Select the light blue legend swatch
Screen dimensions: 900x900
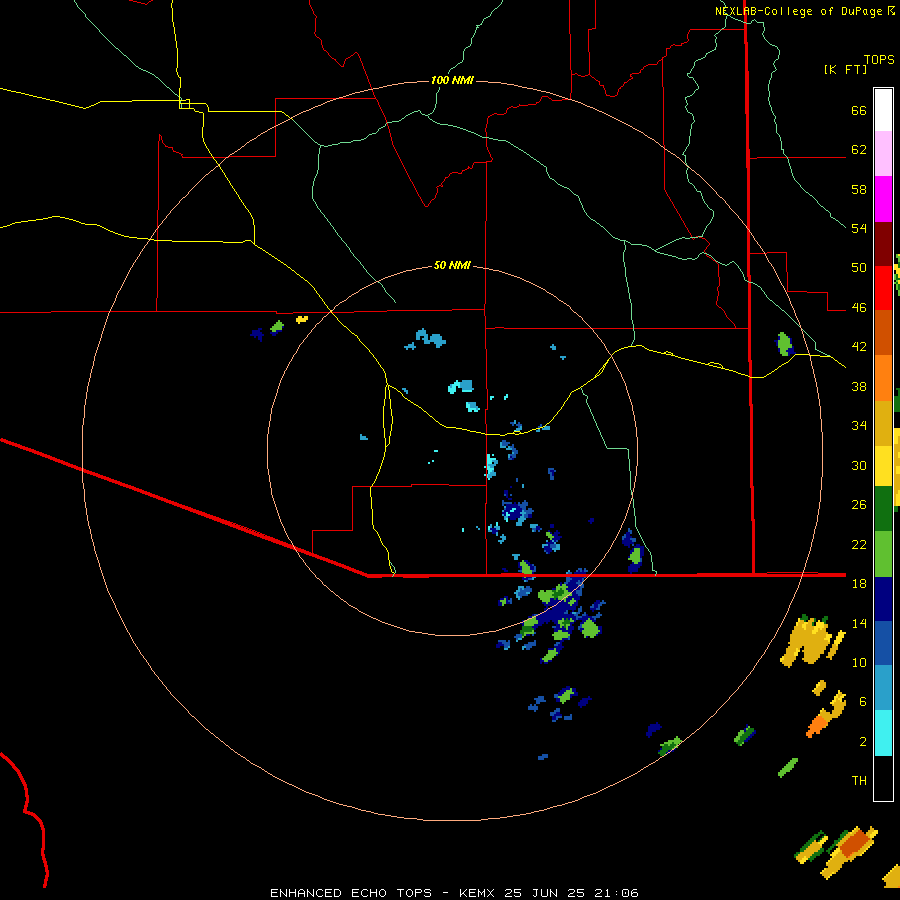pos(883,688)
